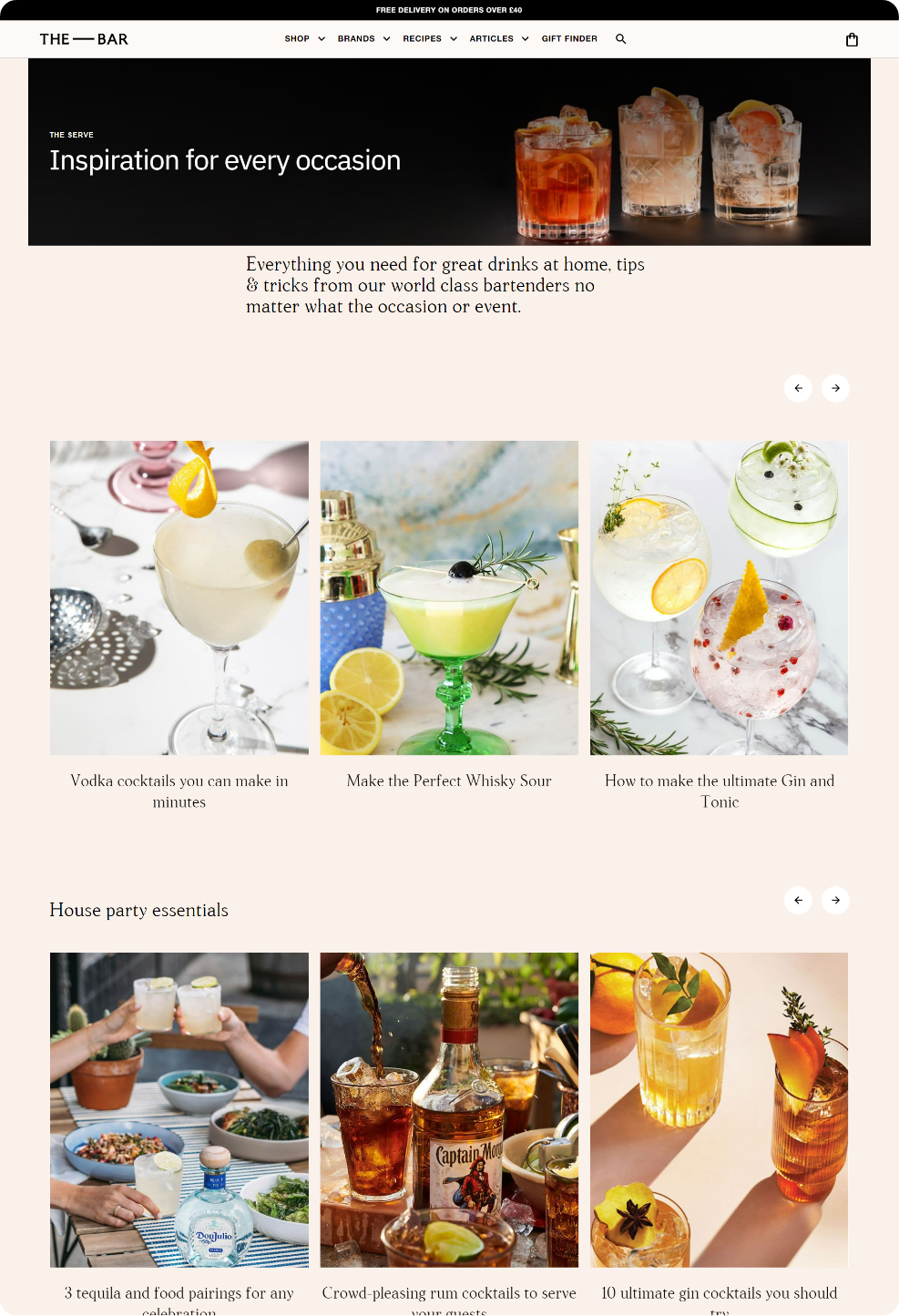Viewport: 899px width, 1316px height.
Task: Click the THE BAR logo
Action: 84,39
